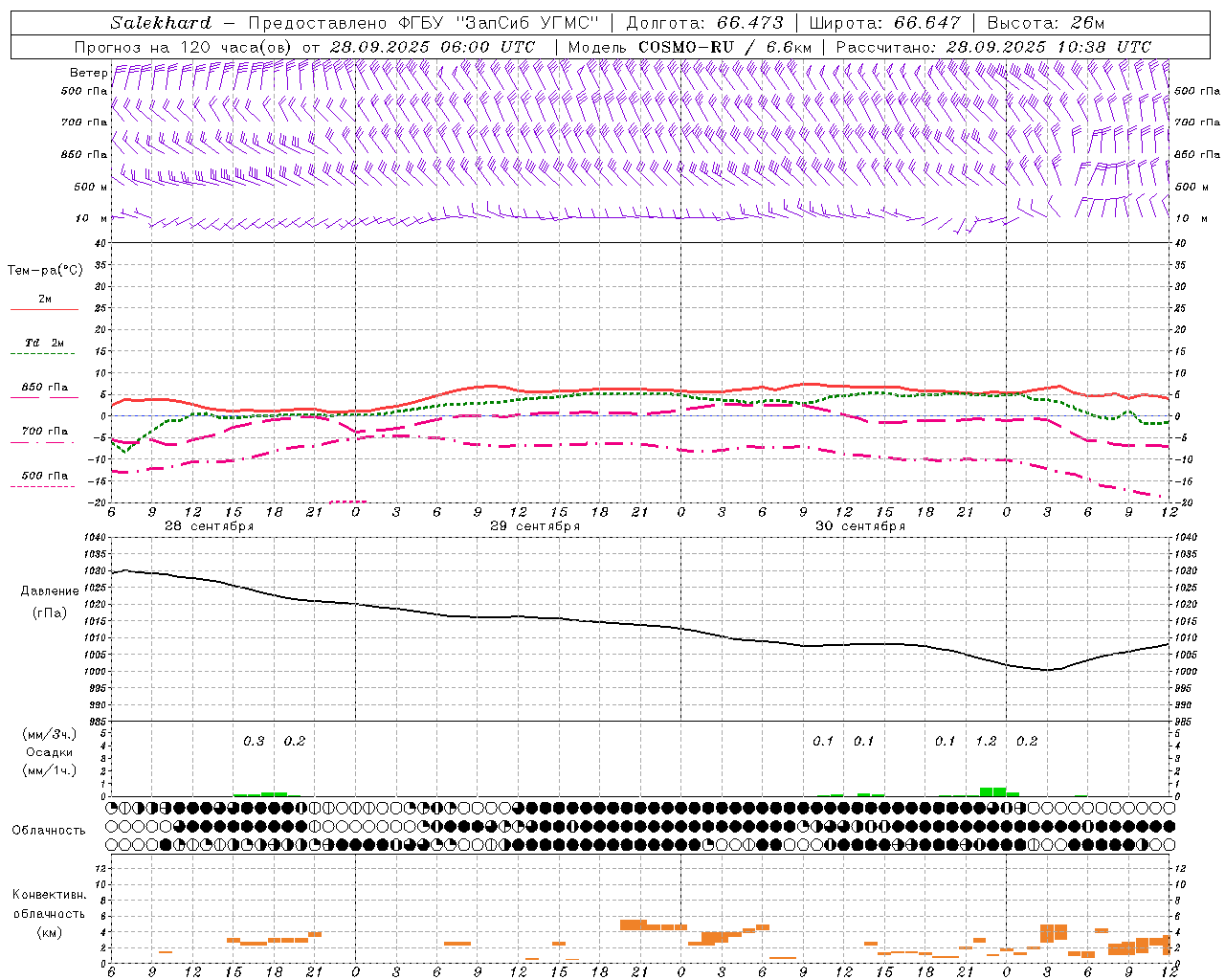Click the '28 сентября' date label

coord(209,526)
